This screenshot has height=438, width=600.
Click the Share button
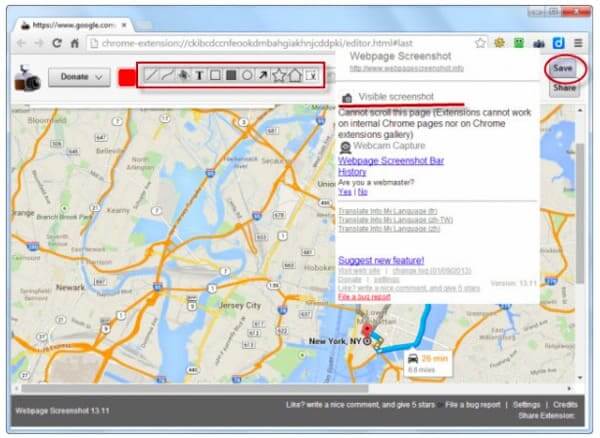pyautogui.click(x=564, y=88)
